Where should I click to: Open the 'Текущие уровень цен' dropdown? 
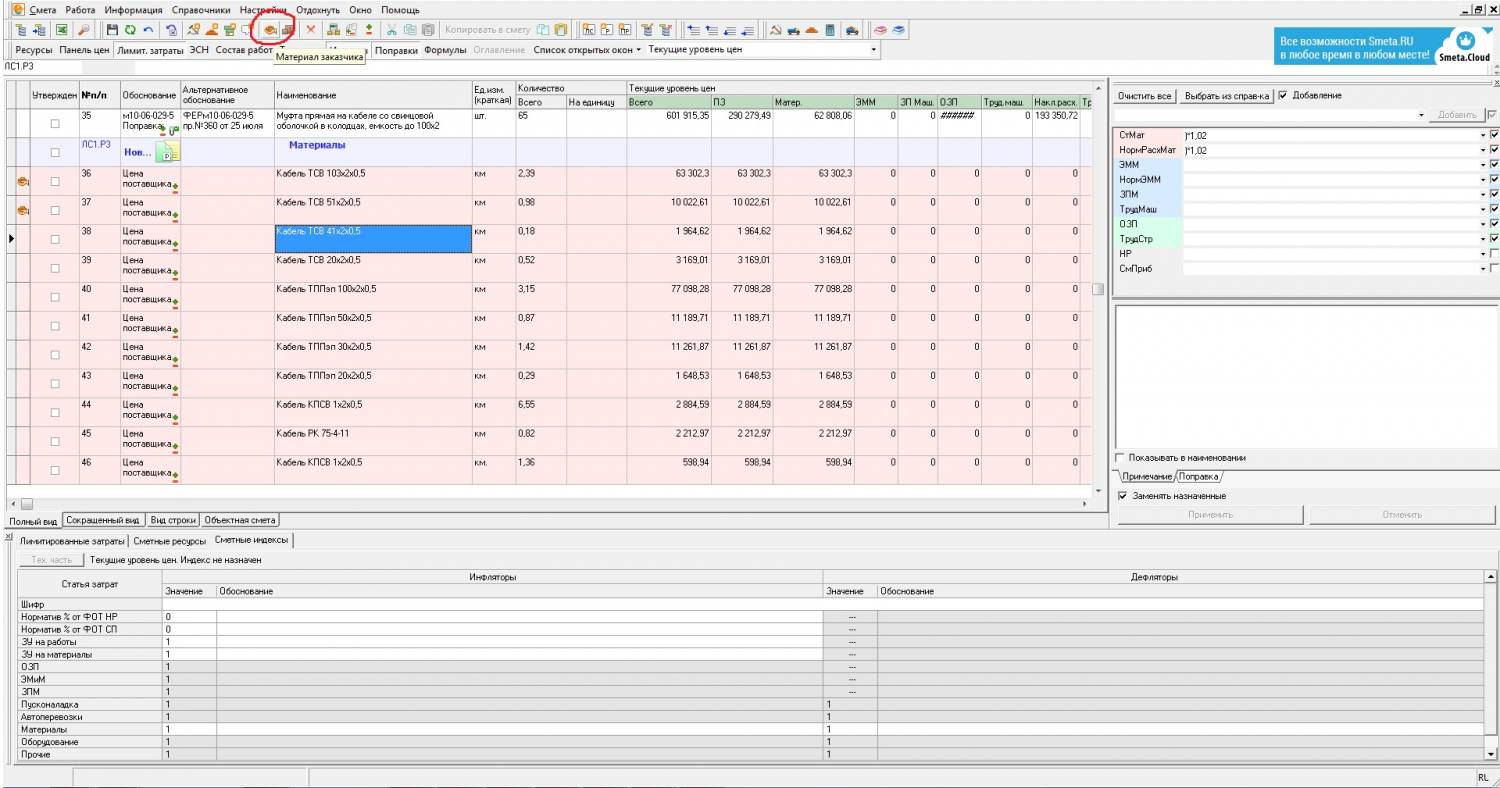[x=875, y=49]
